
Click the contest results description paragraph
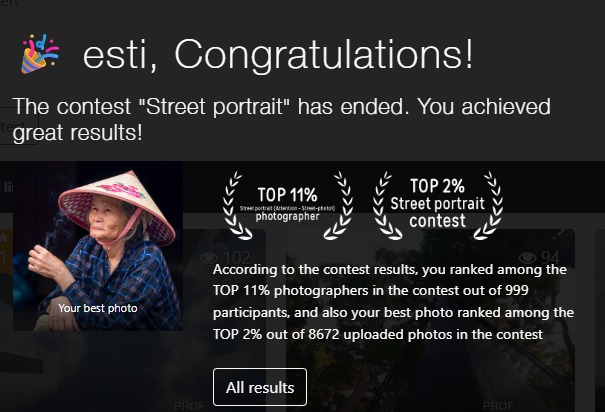point(394,302)
